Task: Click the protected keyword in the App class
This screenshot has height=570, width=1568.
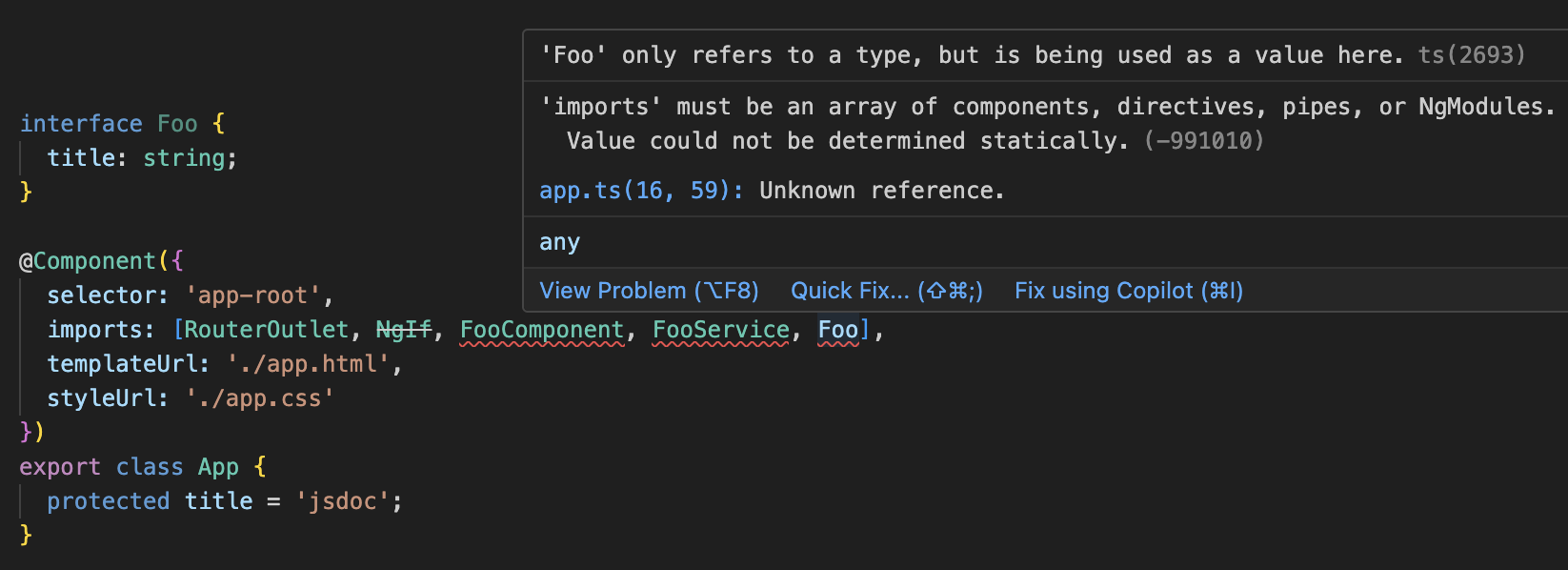Action: click(109, 501)
